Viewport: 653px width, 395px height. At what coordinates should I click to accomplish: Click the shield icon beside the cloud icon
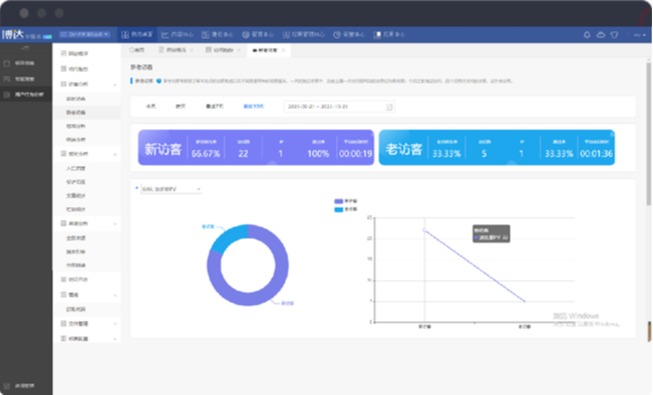[x=614, y=35]
